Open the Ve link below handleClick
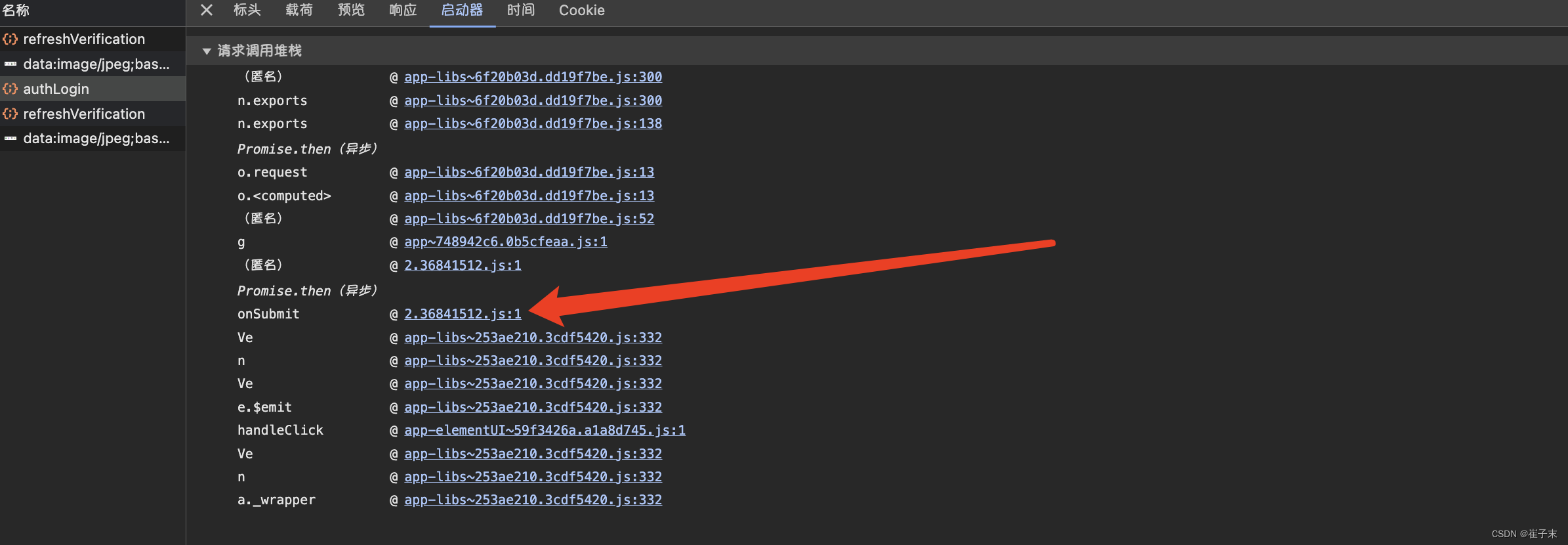This screenshot has height=545, width=1568. 533,454
